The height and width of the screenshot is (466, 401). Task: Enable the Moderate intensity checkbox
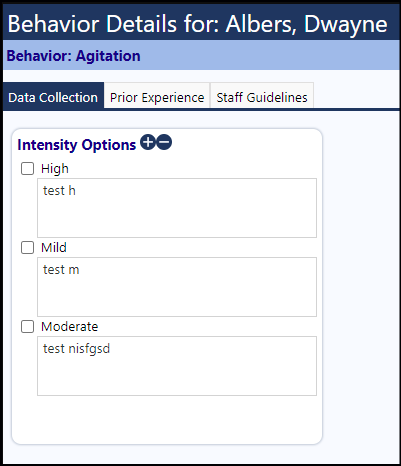point(27,327)
